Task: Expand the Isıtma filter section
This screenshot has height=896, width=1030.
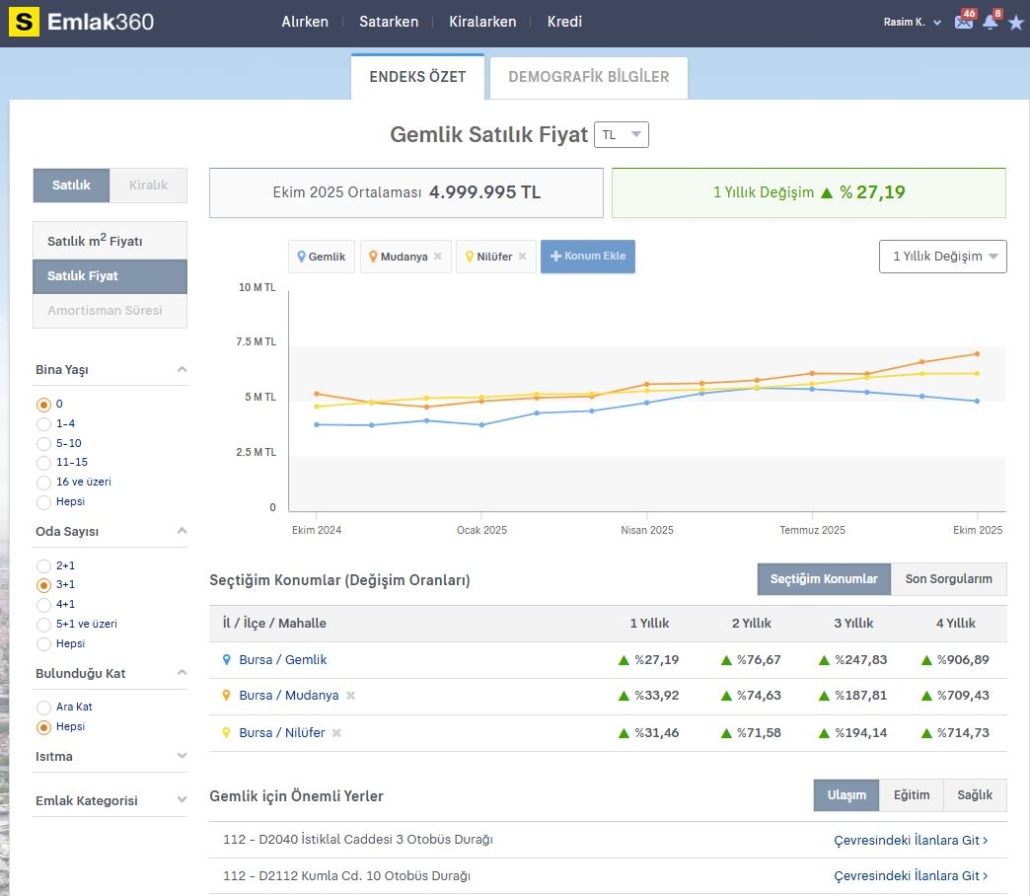Action: 110,757
